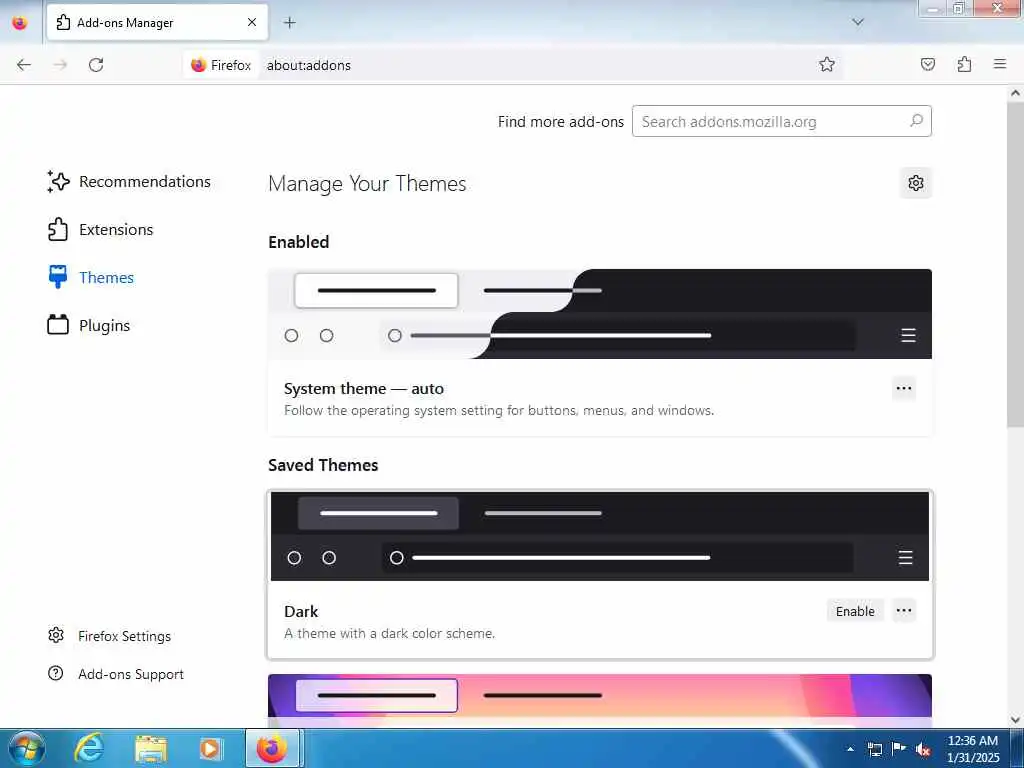Open the tools gear for all add-ons

tap(916, 184)
